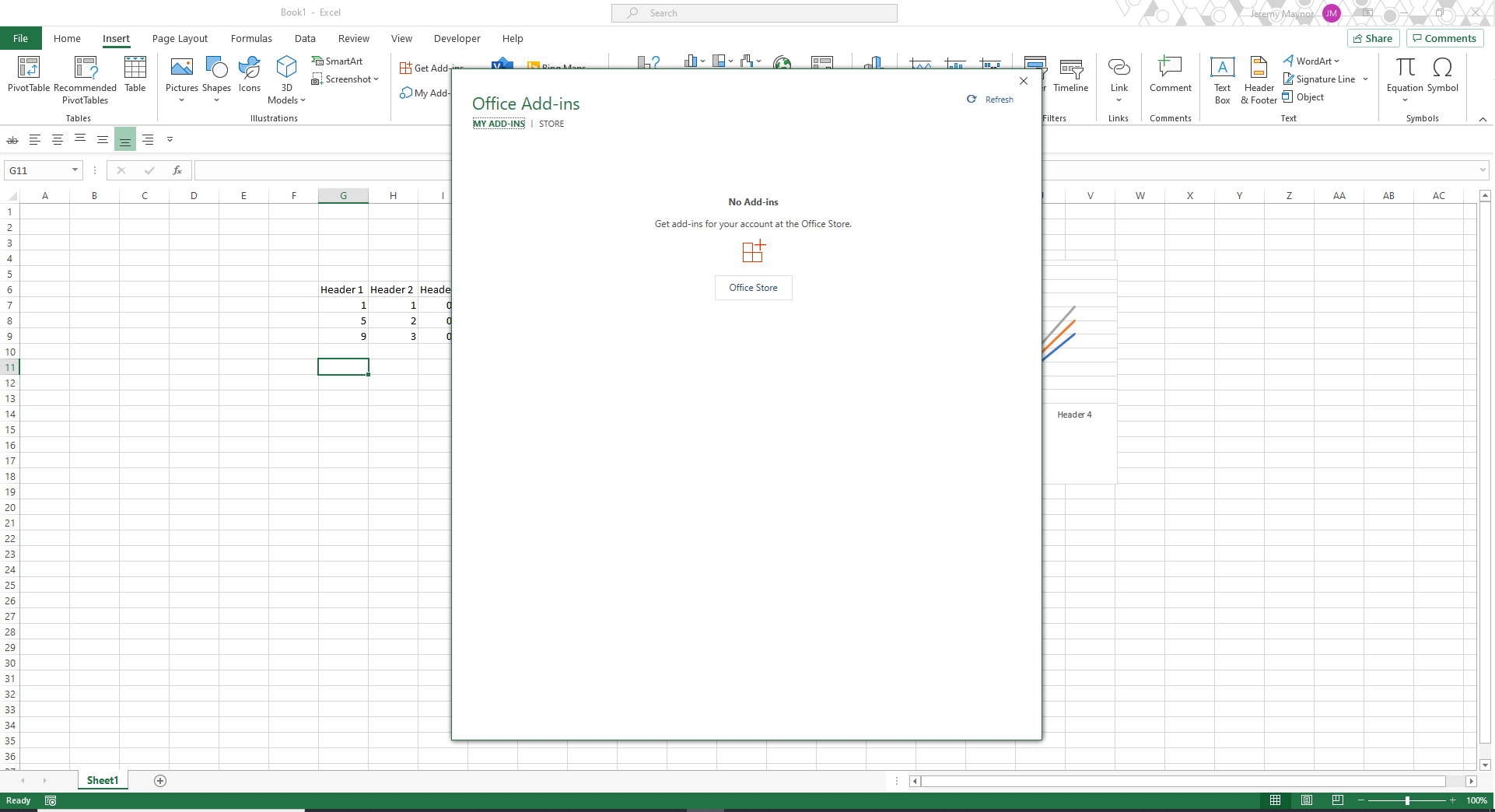Open the Comments pane button
The image size is (1495, 812).
coord(1444,38)
